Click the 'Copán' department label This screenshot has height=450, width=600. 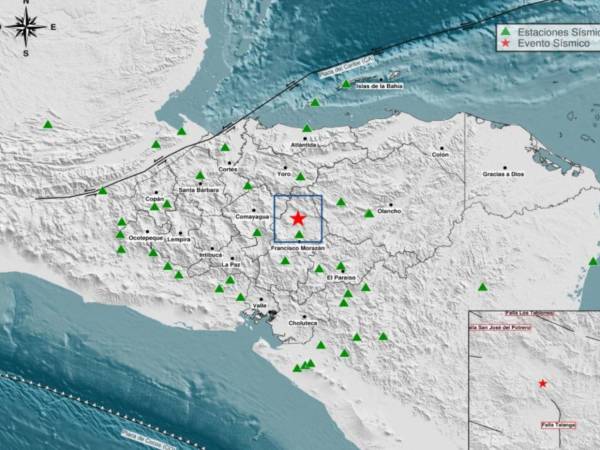[x=155, y=199]
